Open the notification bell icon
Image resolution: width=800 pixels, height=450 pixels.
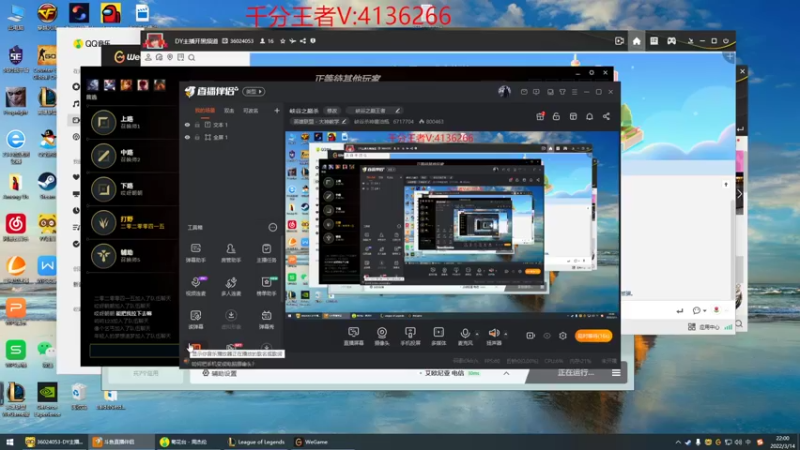pos(589,116)
